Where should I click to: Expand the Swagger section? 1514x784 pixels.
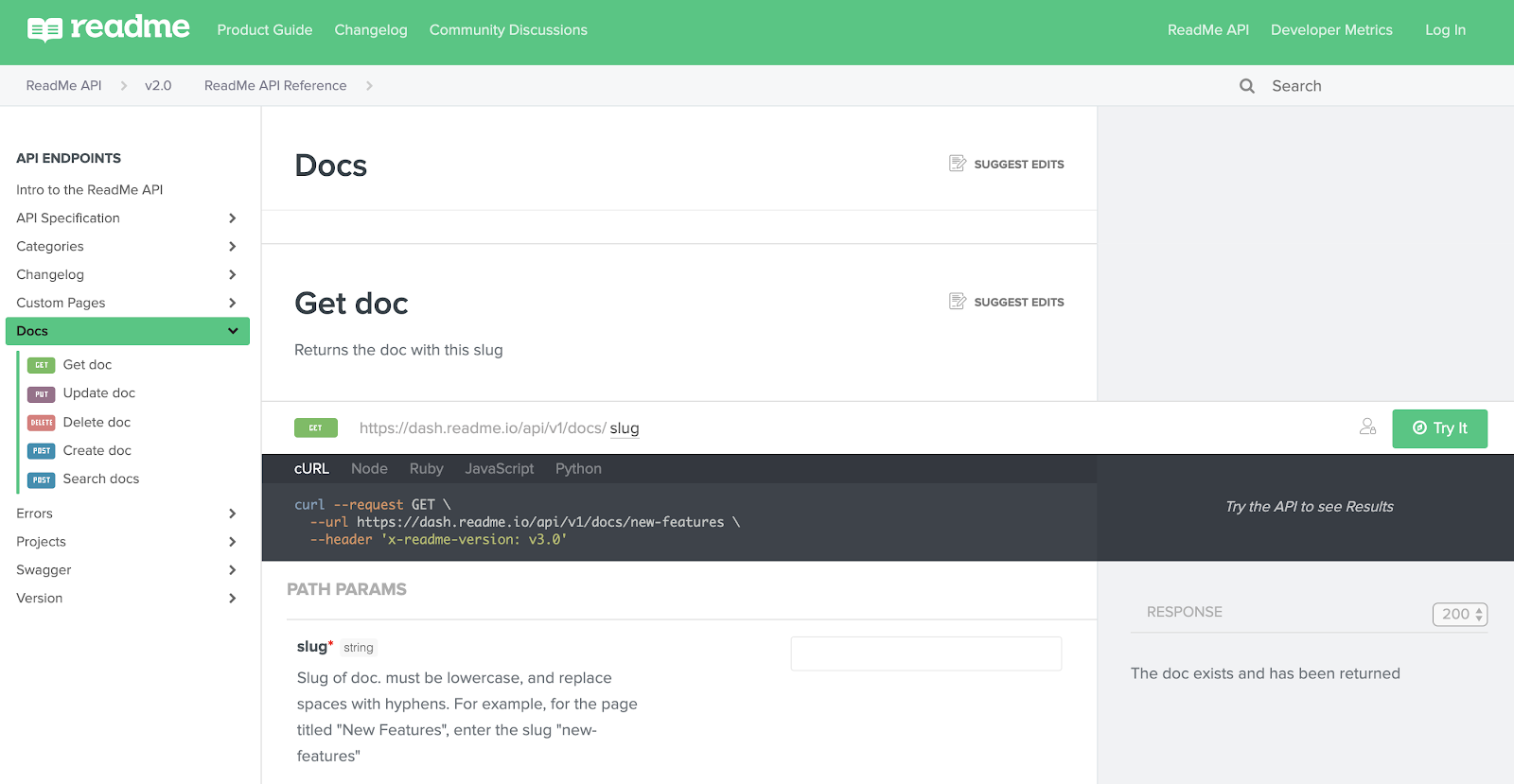(232, 570)
